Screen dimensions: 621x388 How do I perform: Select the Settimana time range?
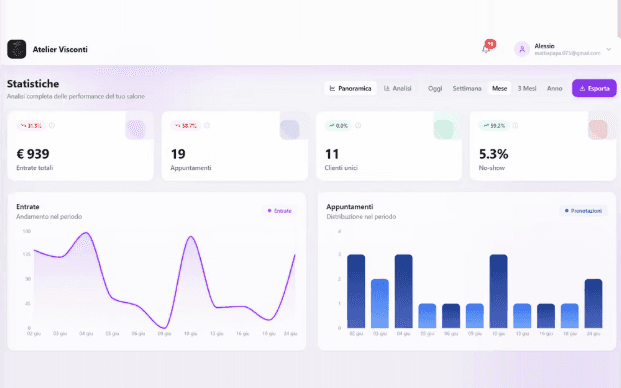pyautogui.click(x=467, y=88)
